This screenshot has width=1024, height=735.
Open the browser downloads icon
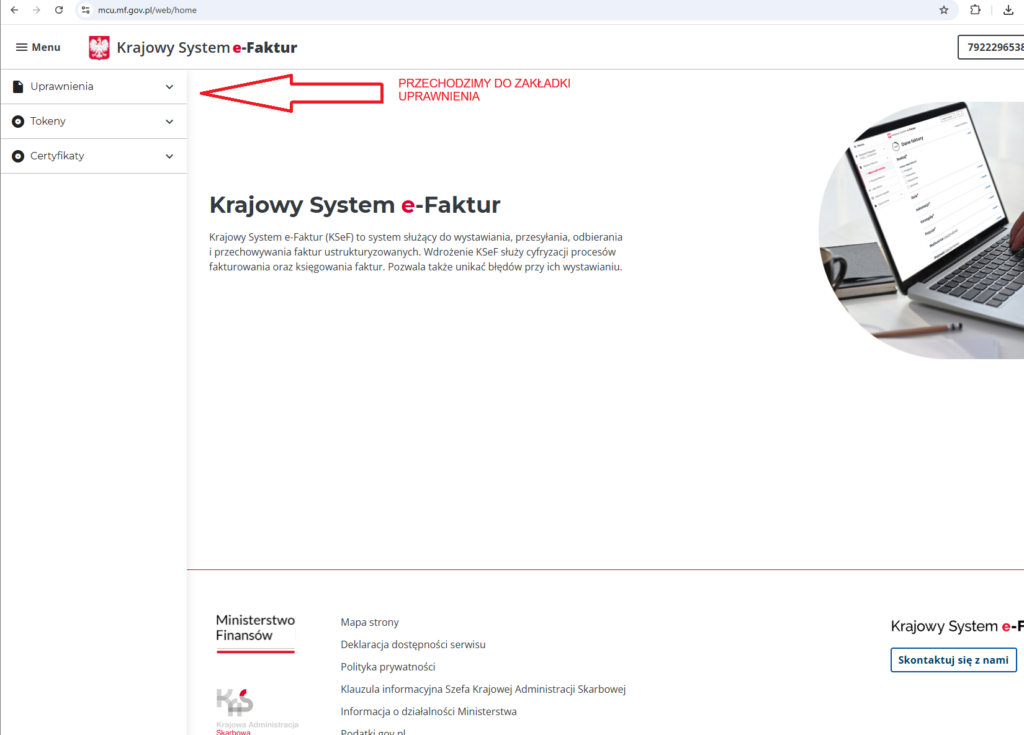click(x=1008, y=10)
